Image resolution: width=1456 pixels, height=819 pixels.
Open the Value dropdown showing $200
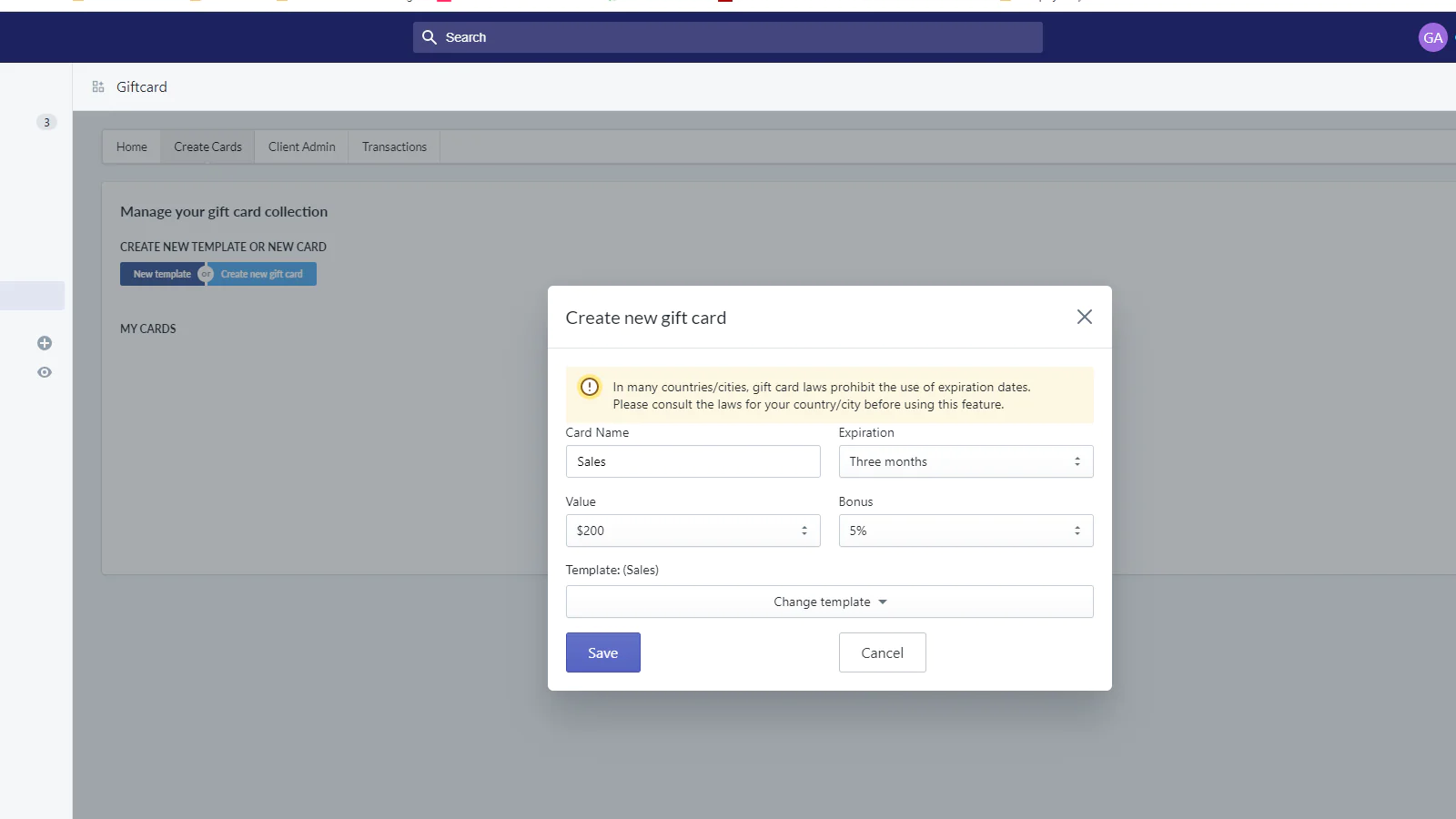(693, 531)
